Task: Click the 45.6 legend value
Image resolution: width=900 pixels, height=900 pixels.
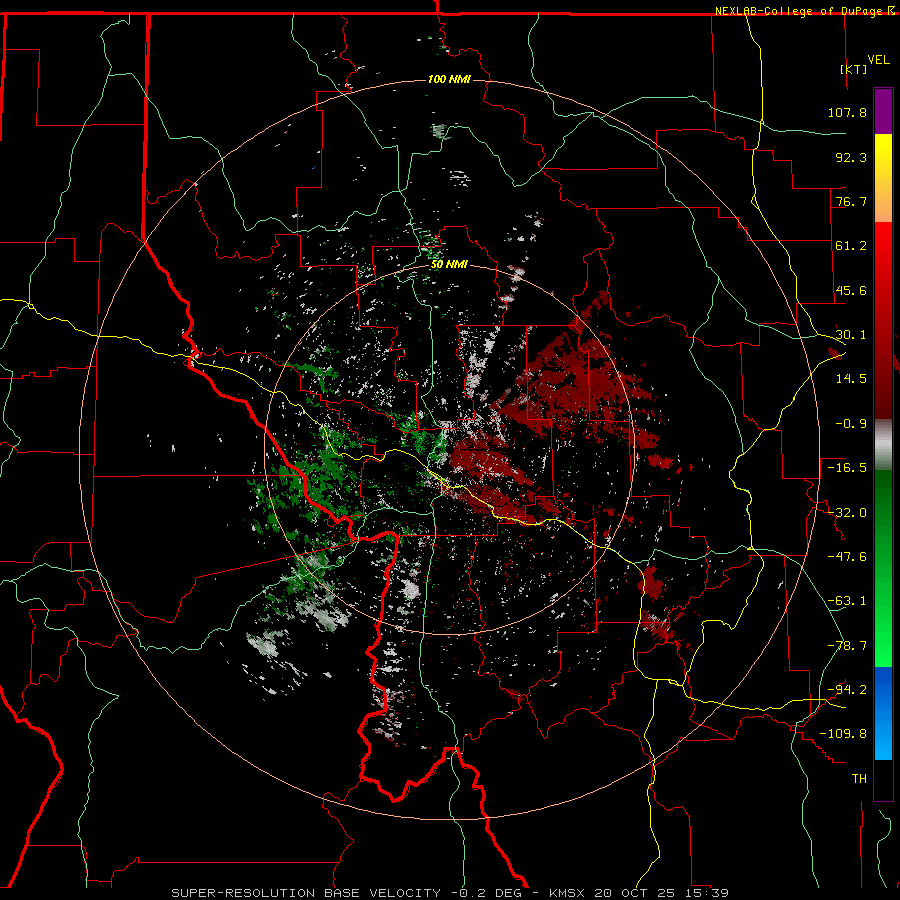Action: coord(851,290)
